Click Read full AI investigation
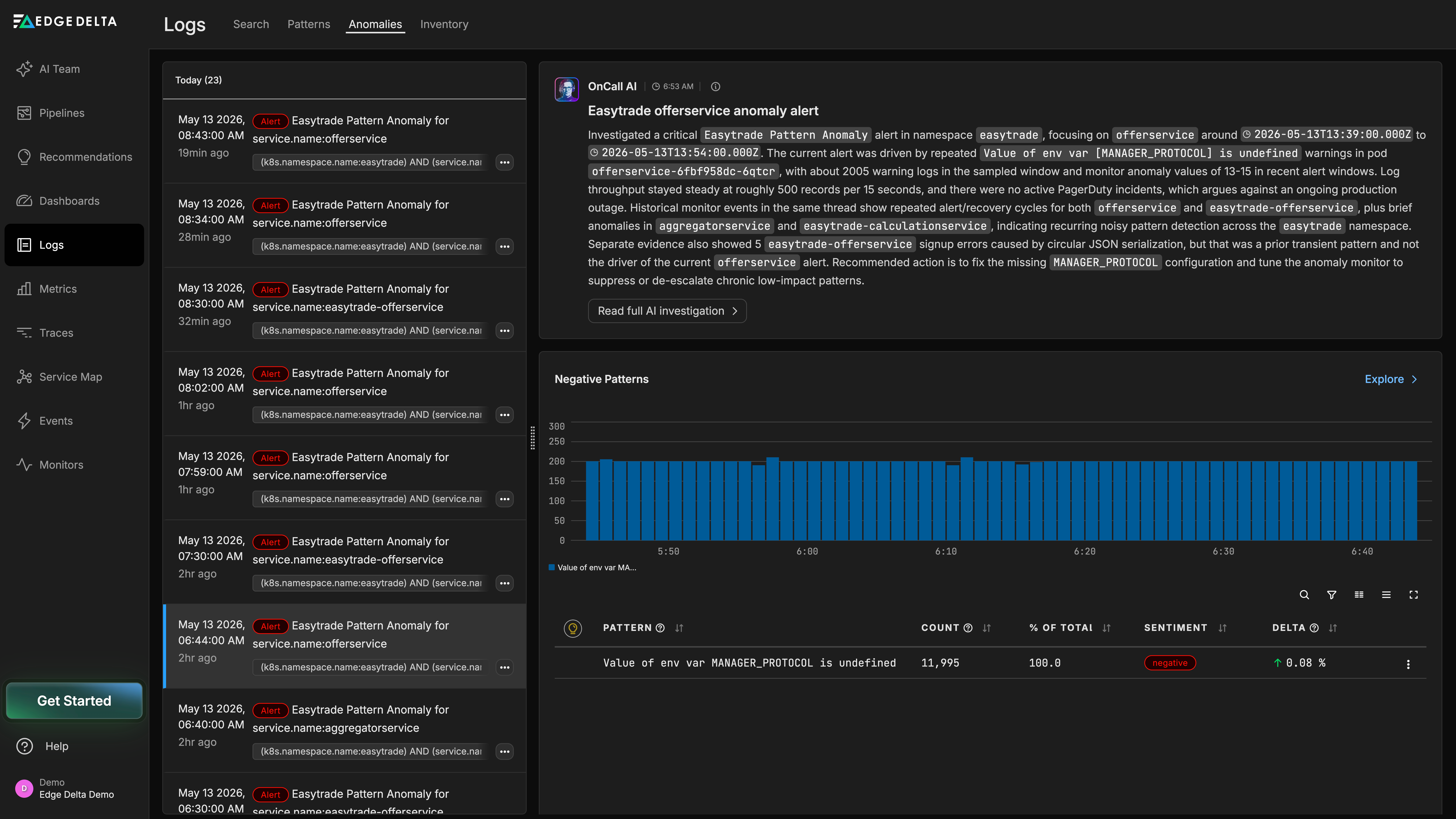Viewport: 1456px width, 819px height. tap(667, 311)
